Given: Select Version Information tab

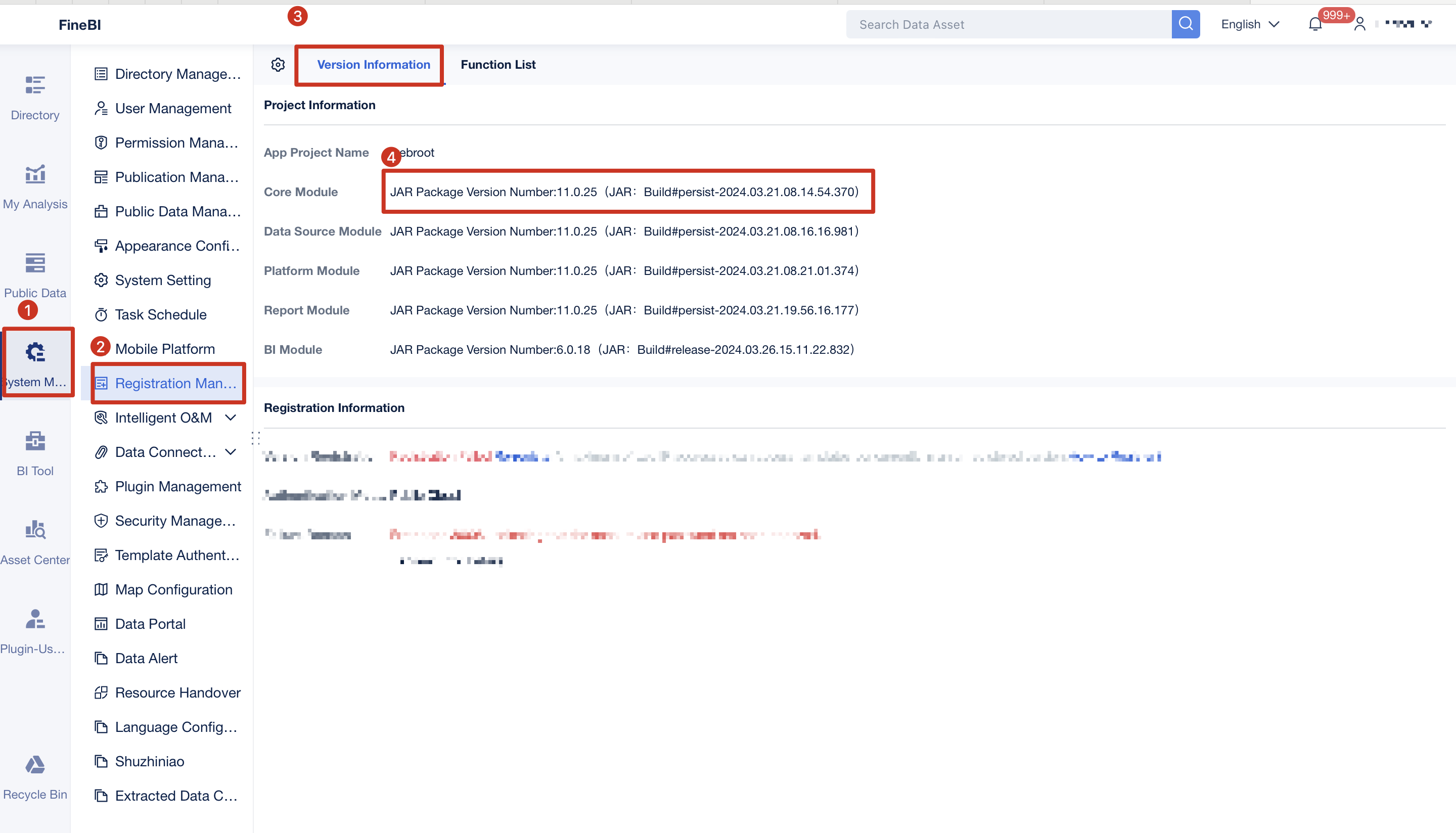Looking at the screenshot, I should (x=373, y=65).
